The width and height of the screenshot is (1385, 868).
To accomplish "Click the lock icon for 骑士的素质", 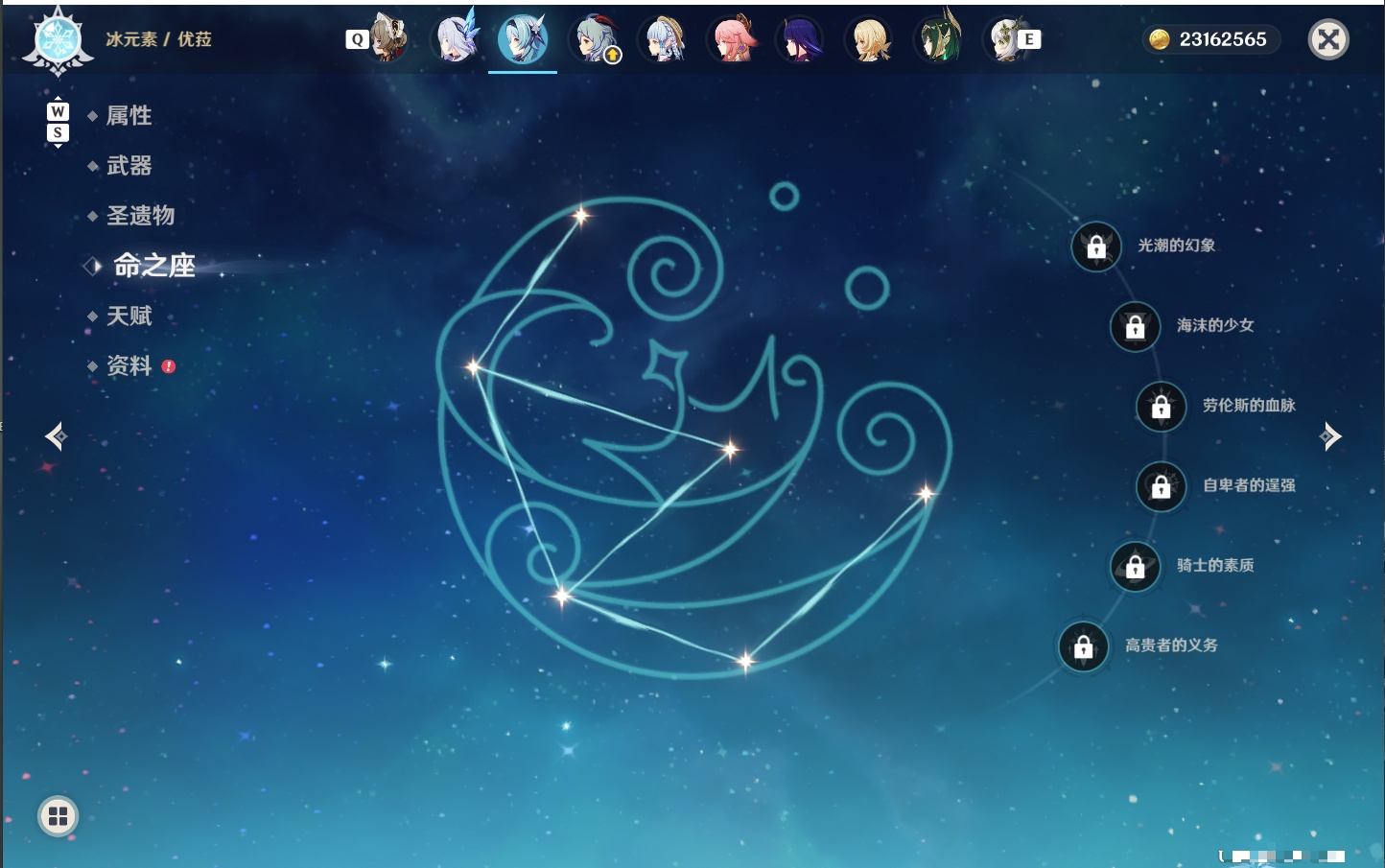I will (1136, 566).
